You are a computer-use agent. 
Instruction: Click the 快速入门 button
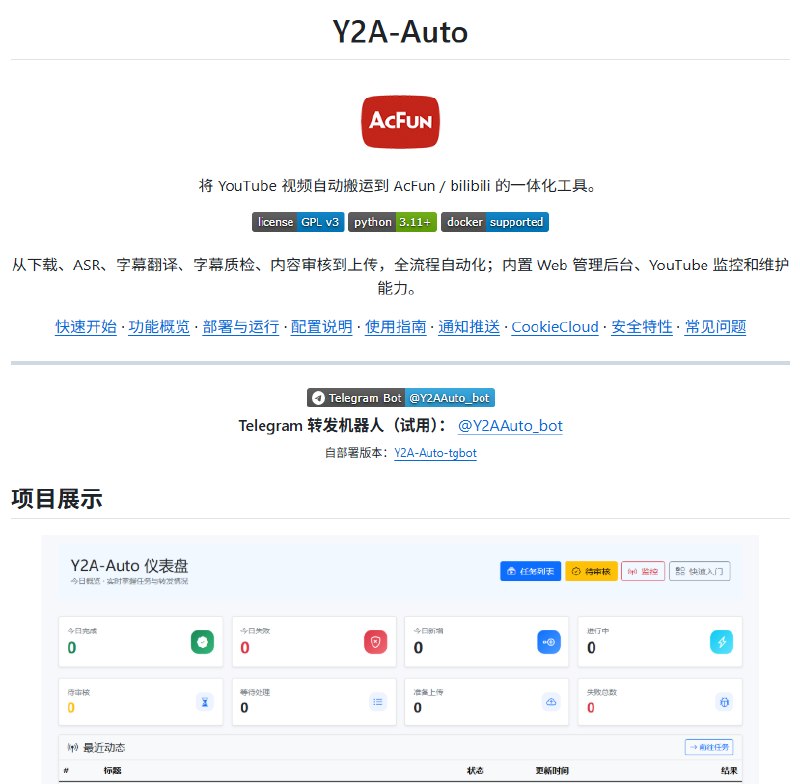point(699,571)
